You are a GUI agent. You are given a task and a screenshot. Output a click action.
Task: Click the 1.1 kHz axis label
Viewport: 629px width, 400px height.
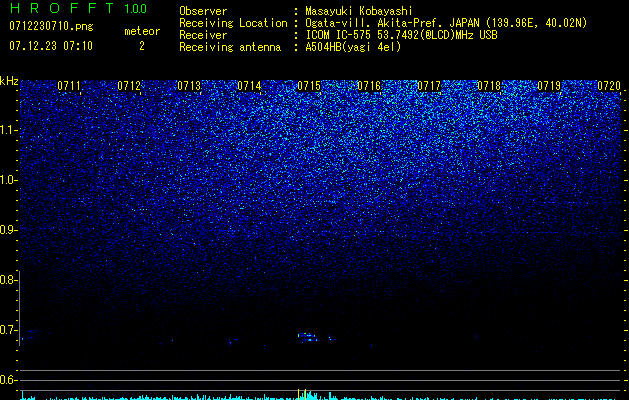[8, 130]
